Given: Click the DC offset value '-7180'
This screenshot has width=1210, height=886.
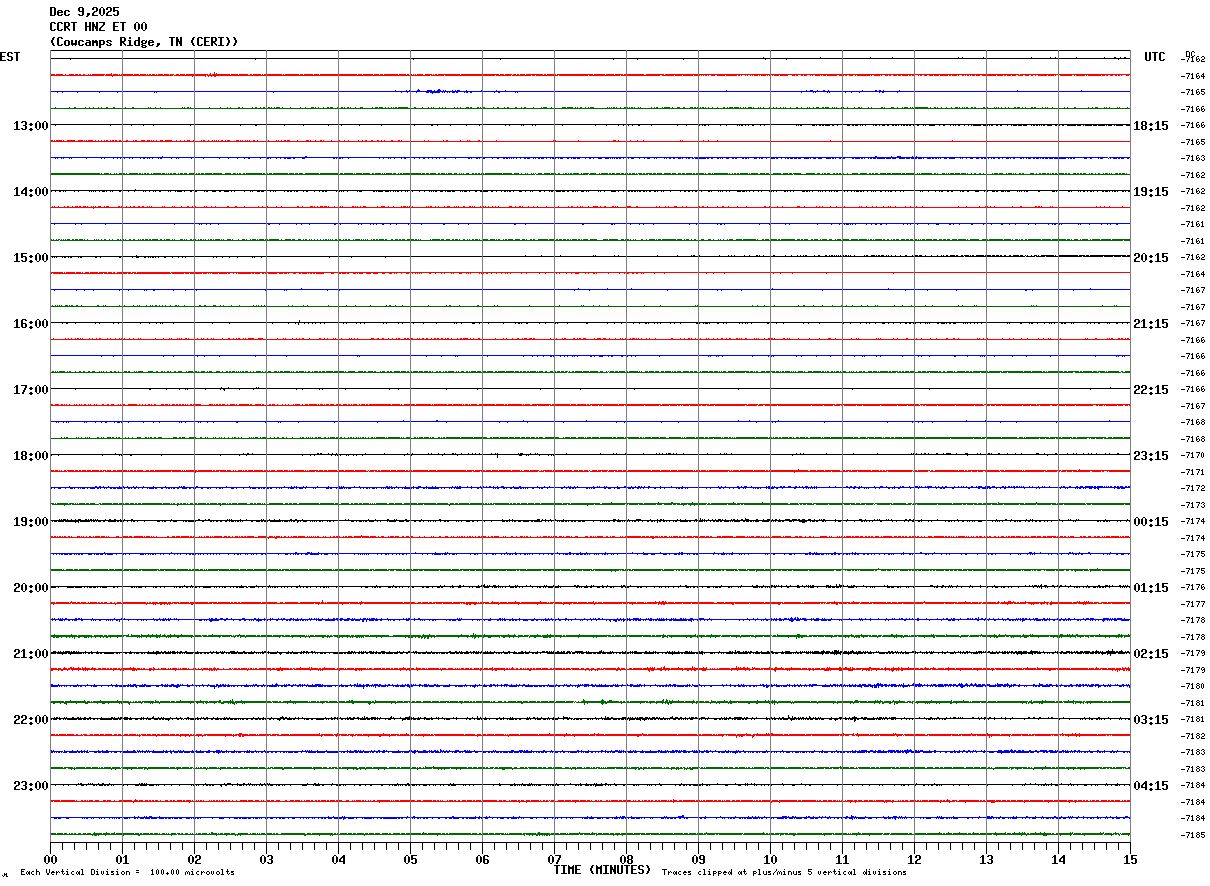Looking at the screenshot, I should 1193,686.
